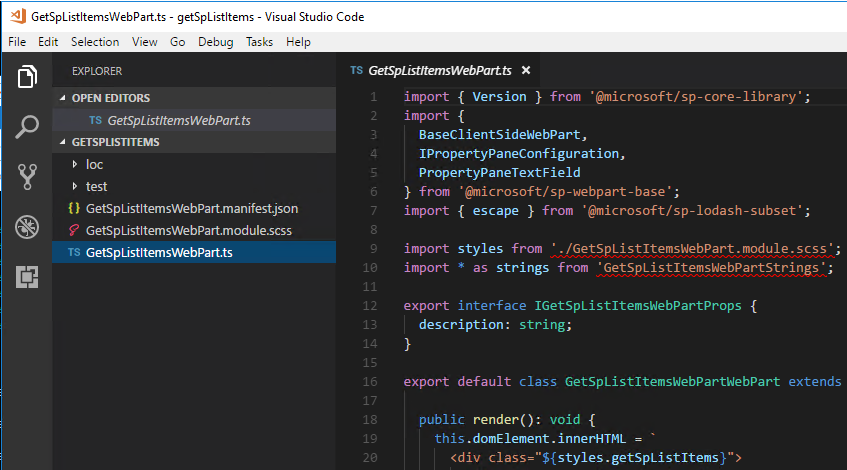This screenshot has height=470, width=847.
Task: Click 'escape' identifier on line 7
Action: [x=495, y=210]
